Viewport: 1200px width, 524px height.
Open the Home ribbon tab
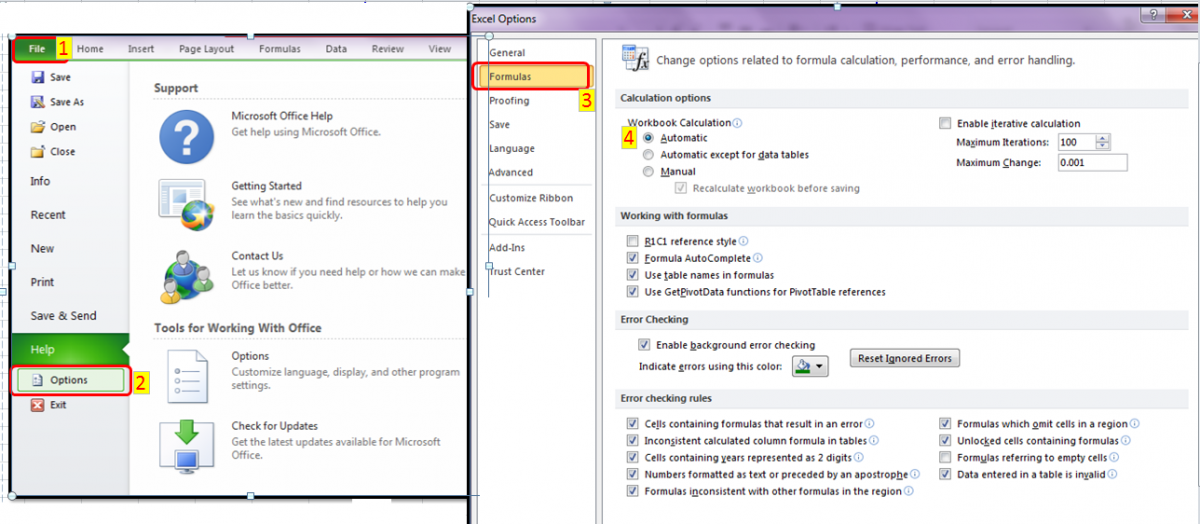[90, 48]
